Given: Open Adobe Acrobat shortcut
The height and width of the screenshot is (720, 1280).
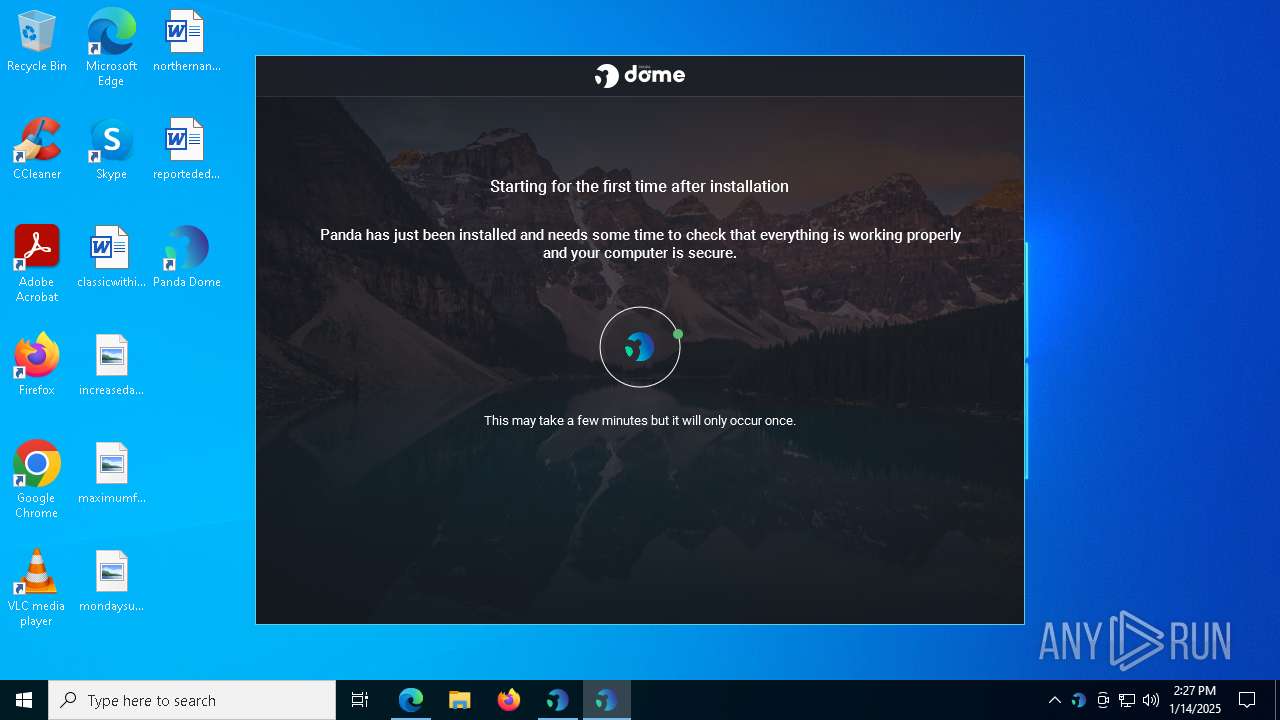Looking at the screenshot, I should tap(37, 264).
